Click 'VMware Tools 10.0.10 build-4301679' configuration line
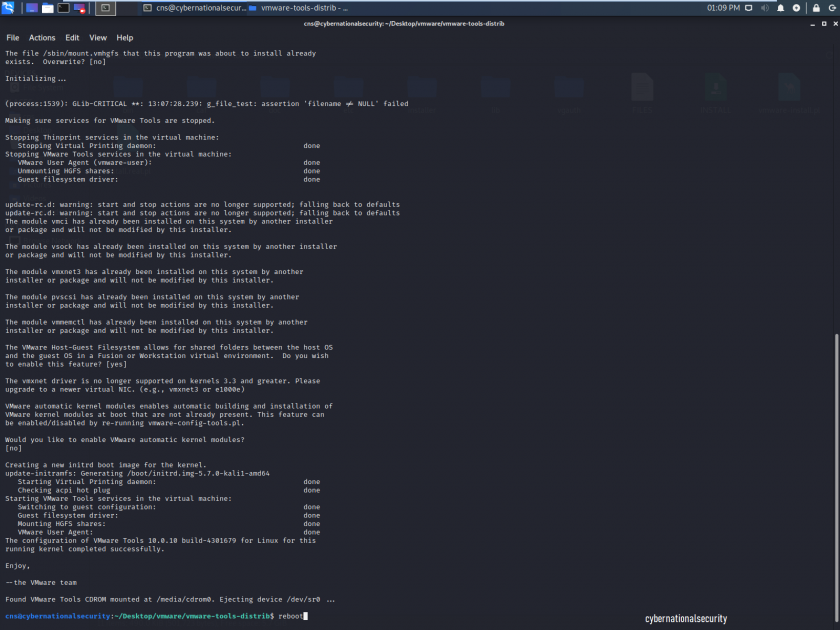This screenshot has height=630, width=840. [x=160, y=541]
